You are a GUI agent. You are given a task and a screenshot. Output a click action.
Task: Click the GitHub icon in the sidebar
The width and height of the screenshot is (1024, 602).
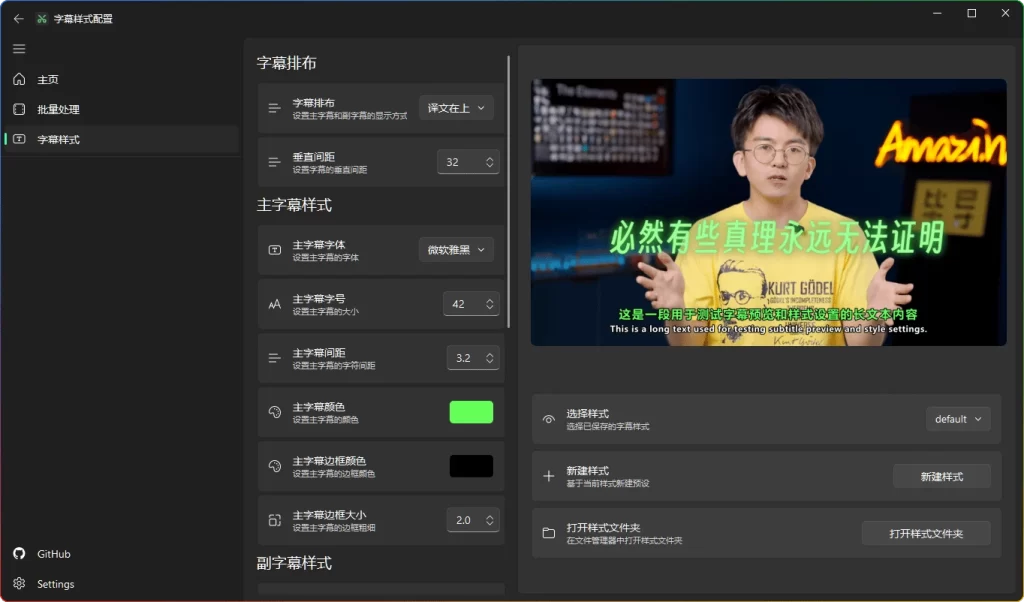(x=21, y=553)
